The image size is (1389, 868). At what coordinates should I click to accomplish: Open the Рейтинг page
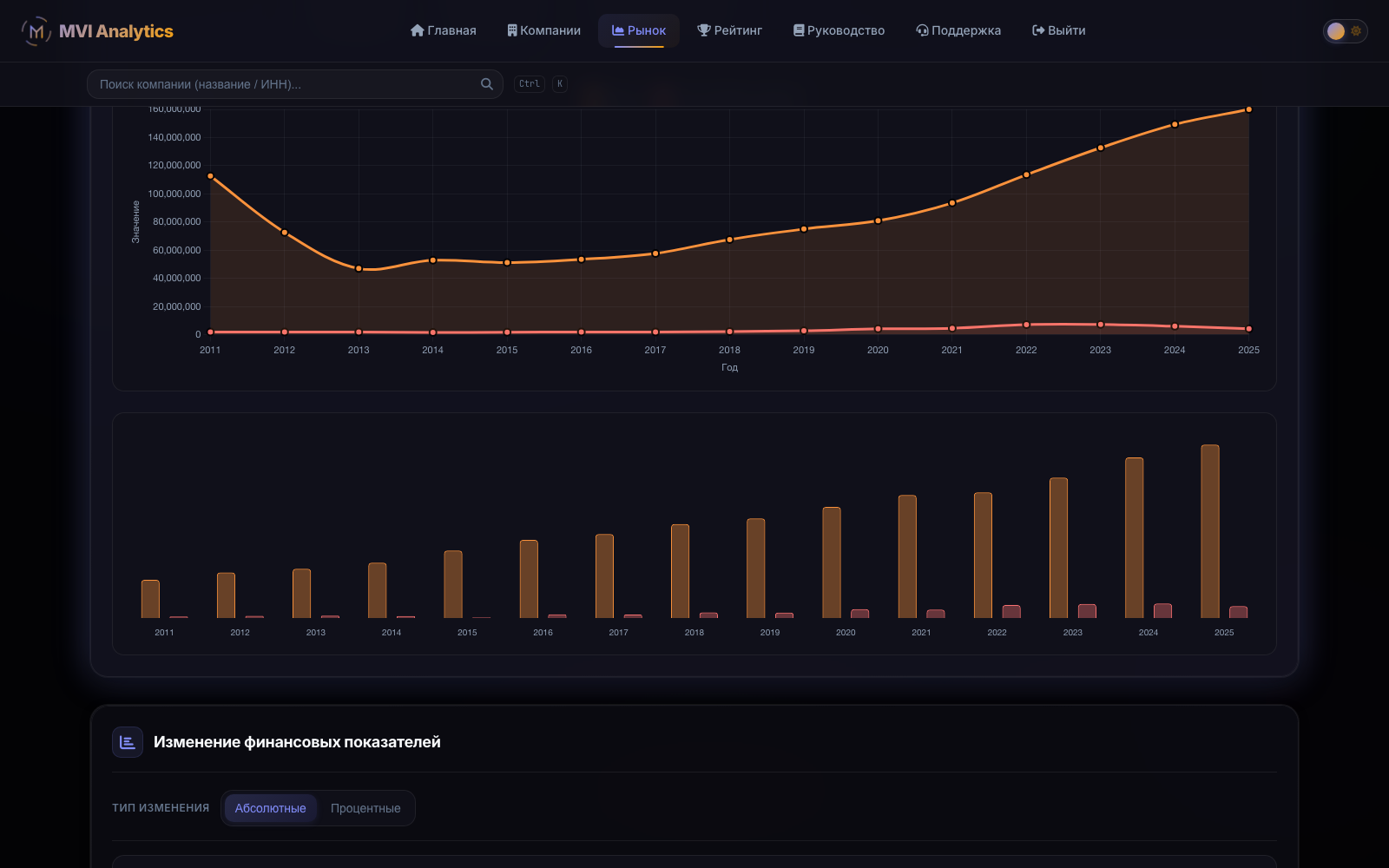(x=729, y=30)
